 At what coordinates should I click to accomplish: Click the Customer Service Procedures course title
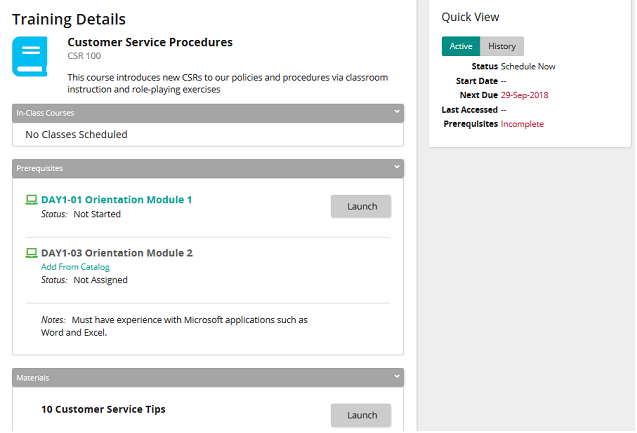[150, 42]
